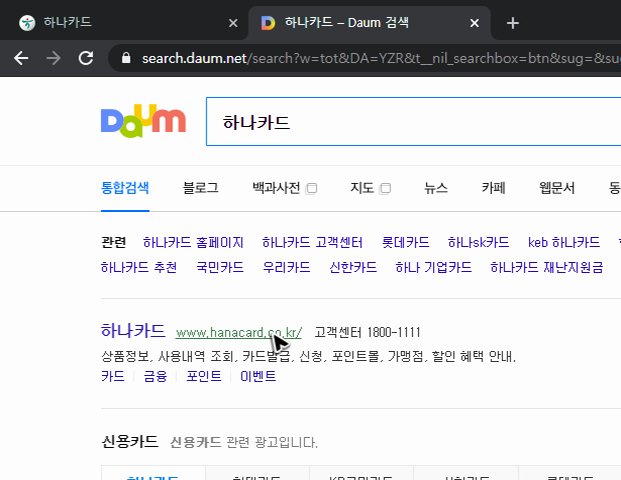Search related term 우리카드
The height and width of the screenshot is (480, 621).
(286, 267)
